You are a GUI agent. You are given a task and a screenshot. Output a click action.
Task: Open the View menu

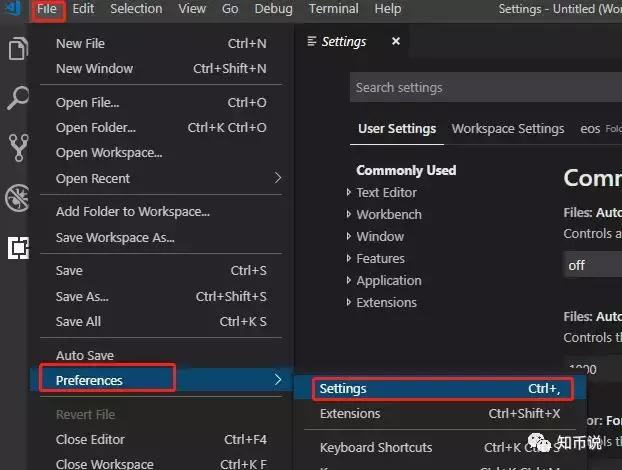click(192, 9)
